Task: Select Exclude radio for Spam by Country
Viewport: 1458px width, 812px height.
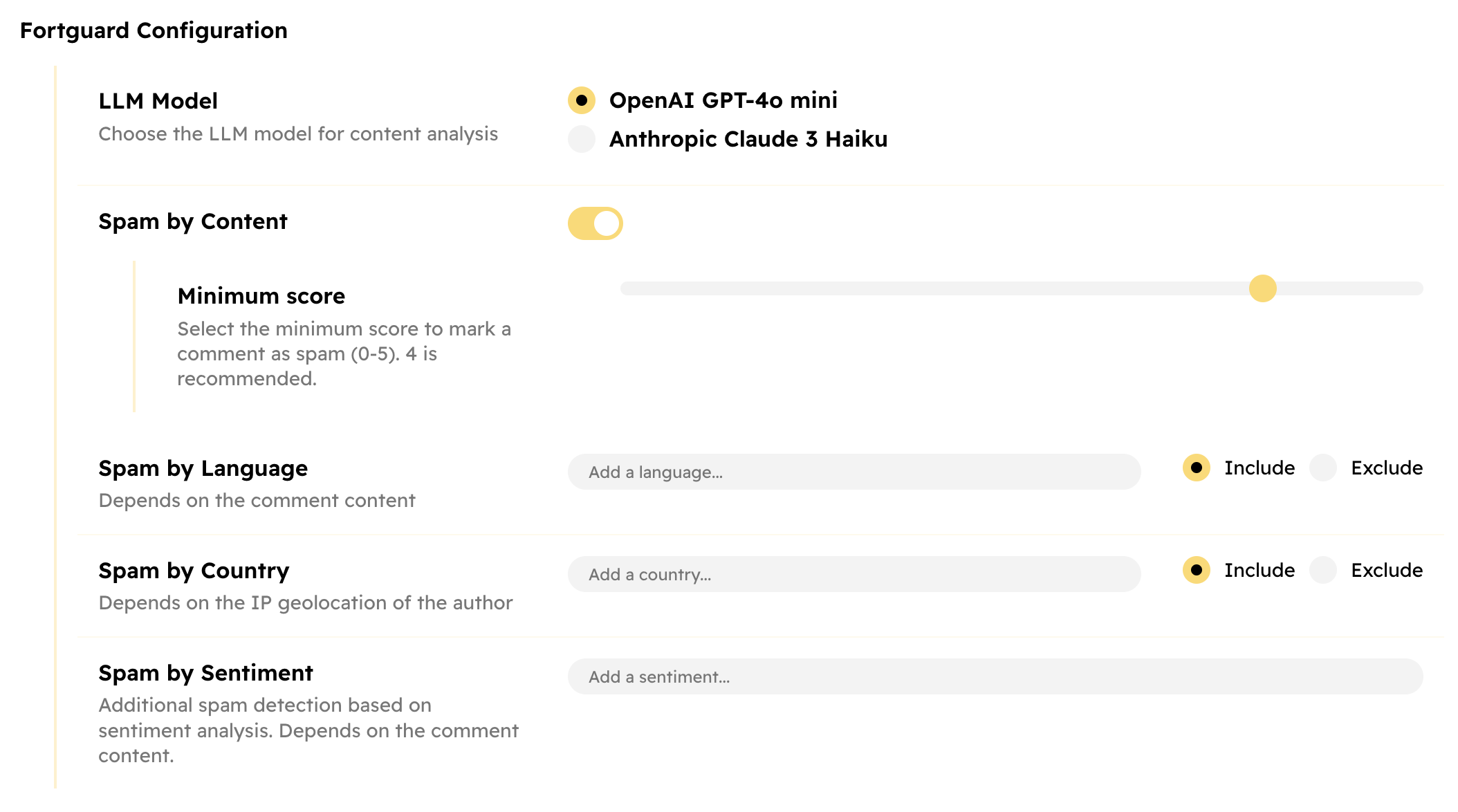Action: (1323, 570)
